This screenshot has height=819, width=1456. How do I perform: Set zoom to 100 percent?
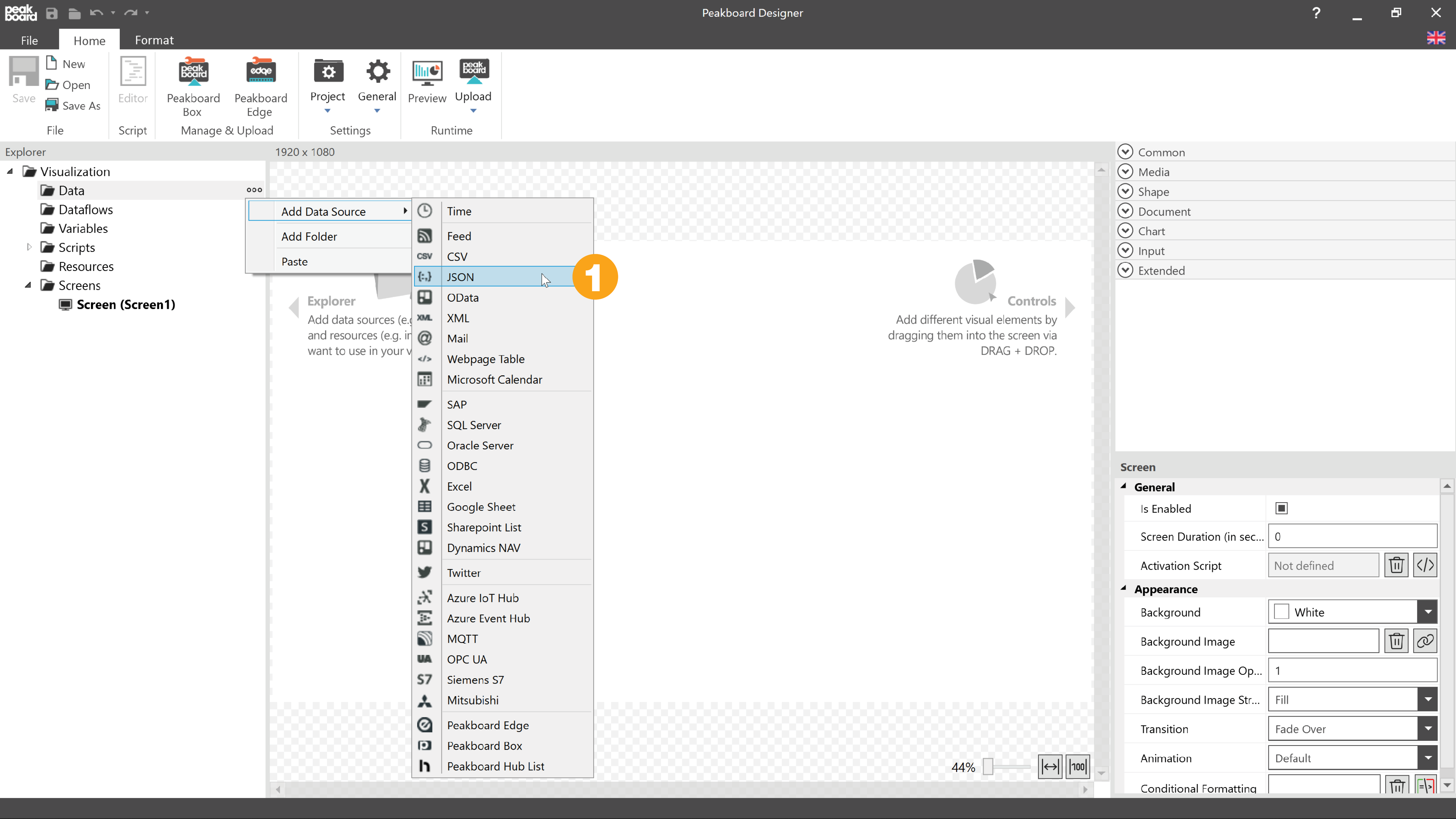pyautogui.click(x=1078, y=767)
